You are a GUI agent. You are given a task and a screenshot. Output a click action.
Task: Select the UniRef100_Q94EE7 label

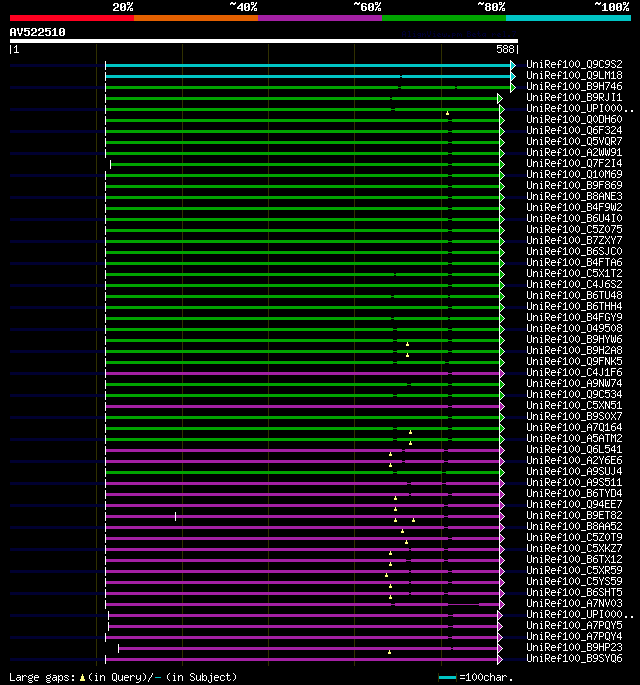pyautogui.click(x=574, y=505)
